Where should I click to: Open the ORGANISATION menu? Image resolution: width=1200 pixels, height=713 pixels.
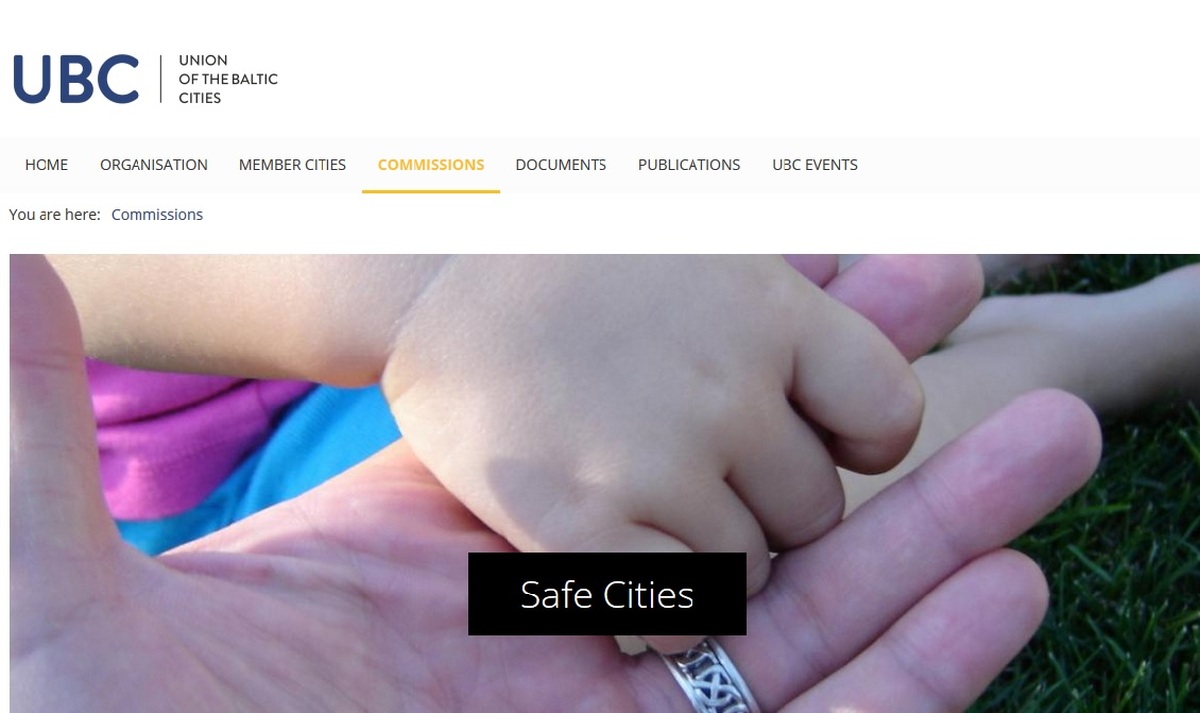[154, 165]
